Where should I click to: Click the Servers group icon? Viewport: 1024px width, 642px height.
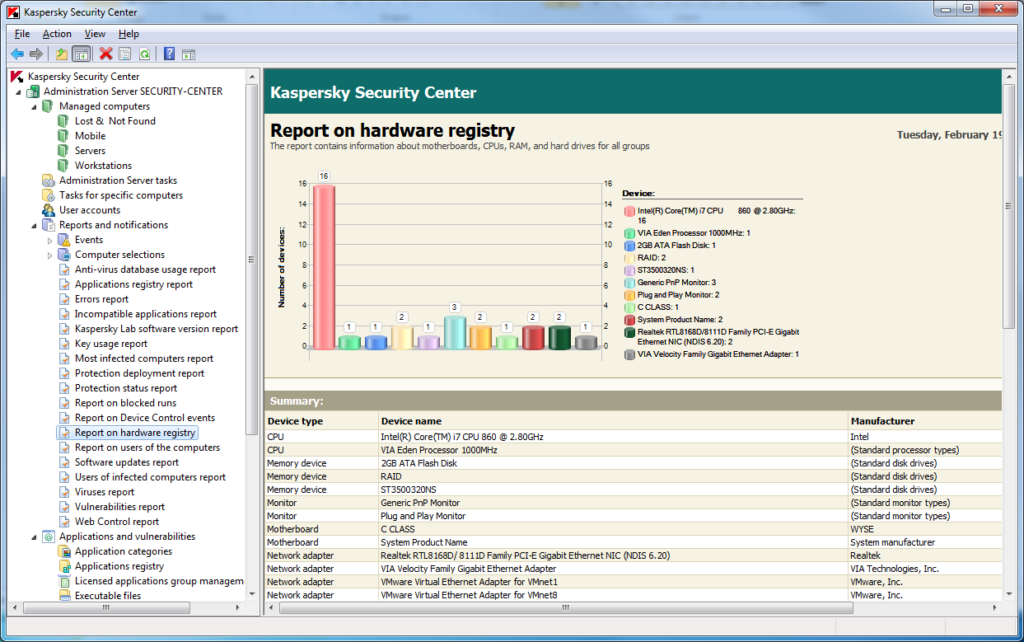pos(63,151)
